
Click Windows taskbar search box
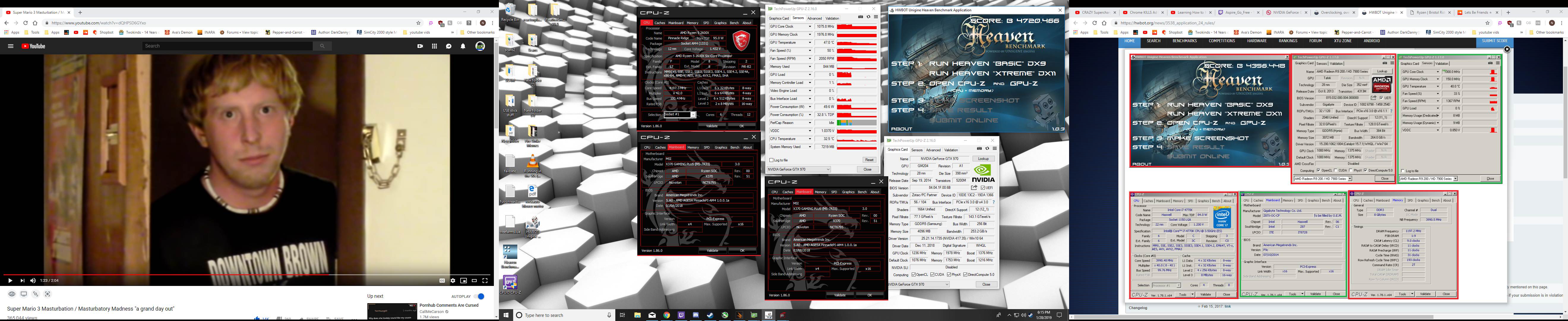point(564,315)
